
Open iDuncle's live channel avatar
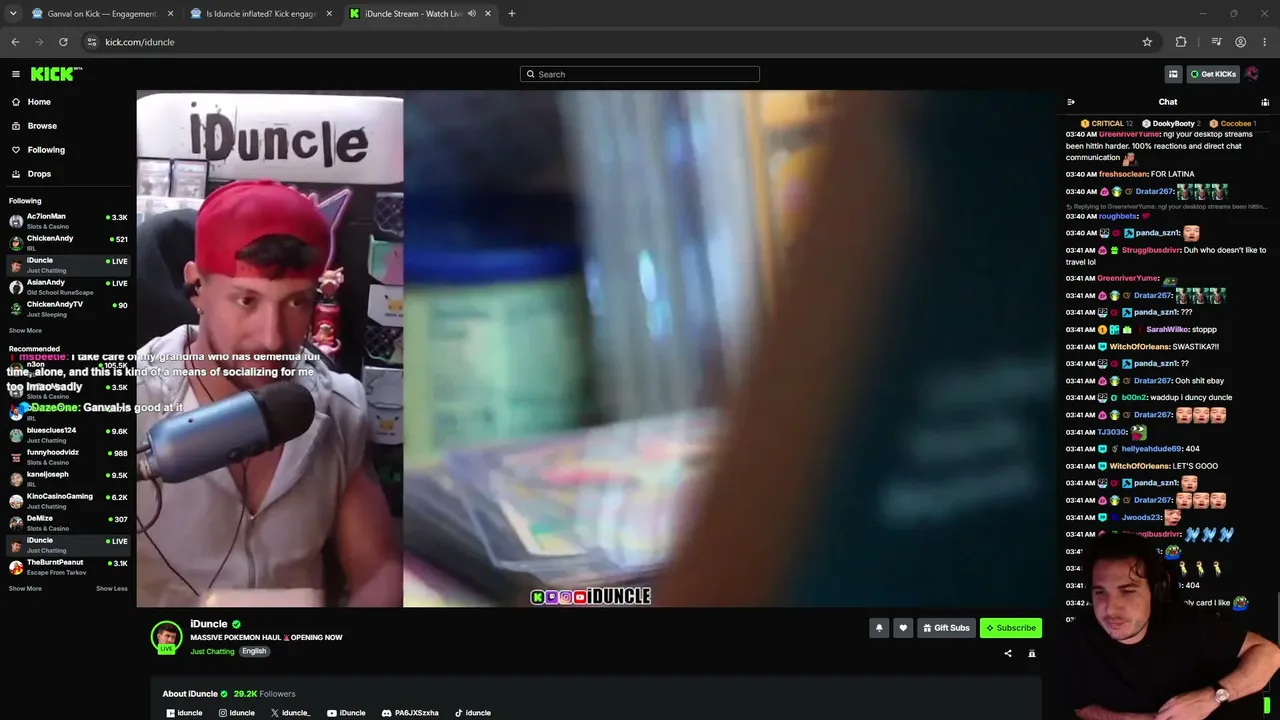coord(166,637)
